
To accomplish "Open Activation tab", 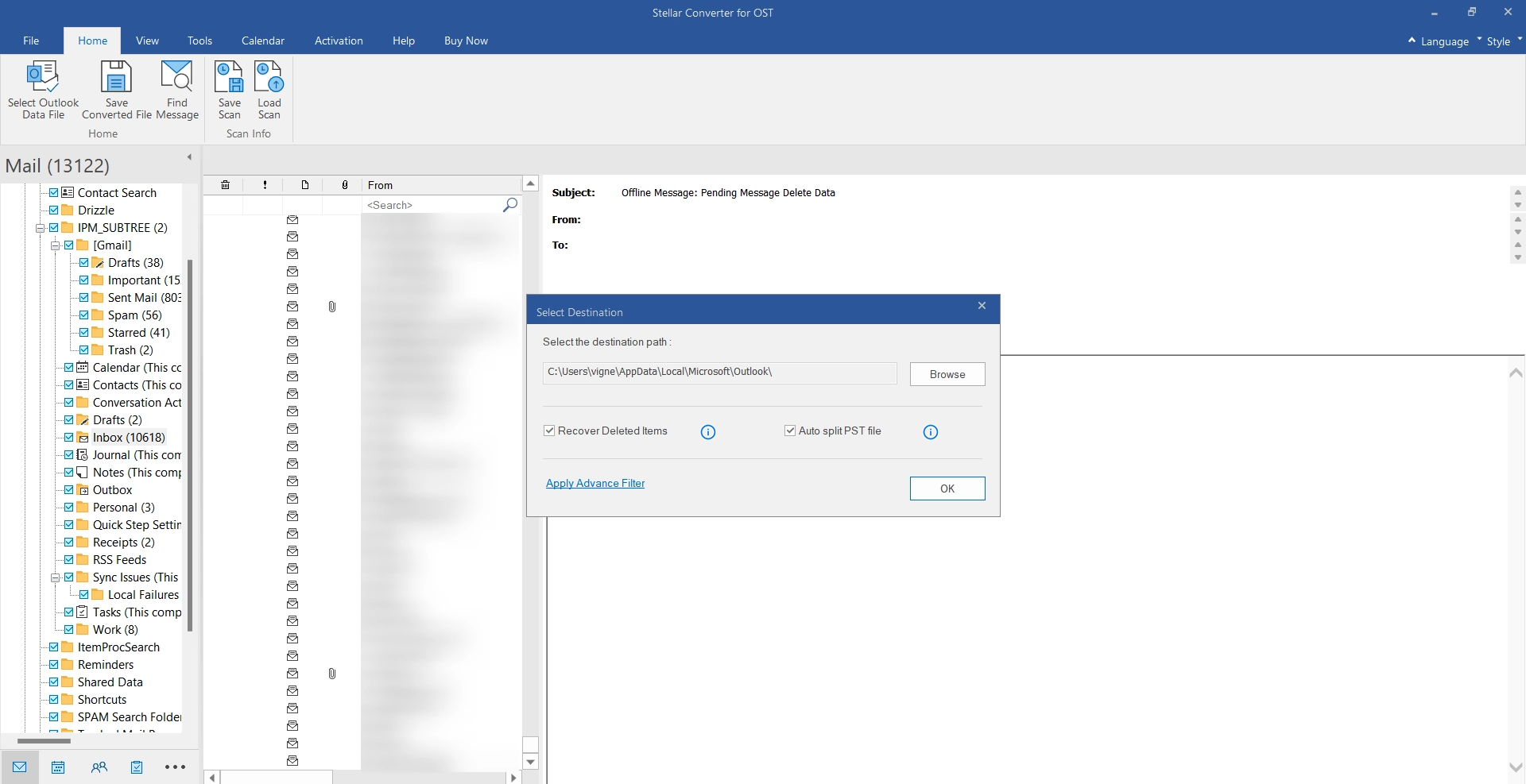I will pos(339,41).
